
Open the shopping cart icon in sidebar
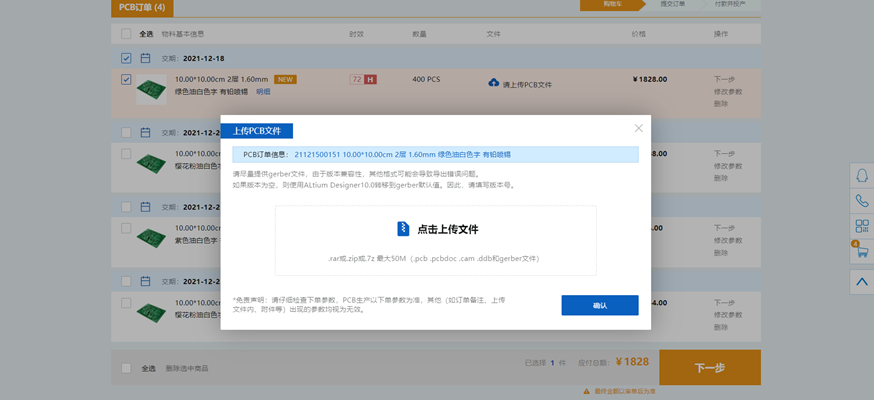[x=861, y=254]
